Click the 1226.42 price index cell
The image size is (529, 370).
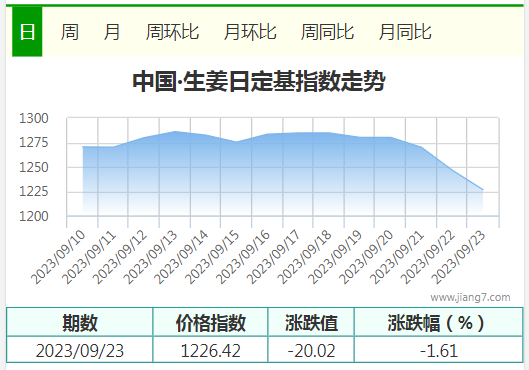(x=211, y=350)
